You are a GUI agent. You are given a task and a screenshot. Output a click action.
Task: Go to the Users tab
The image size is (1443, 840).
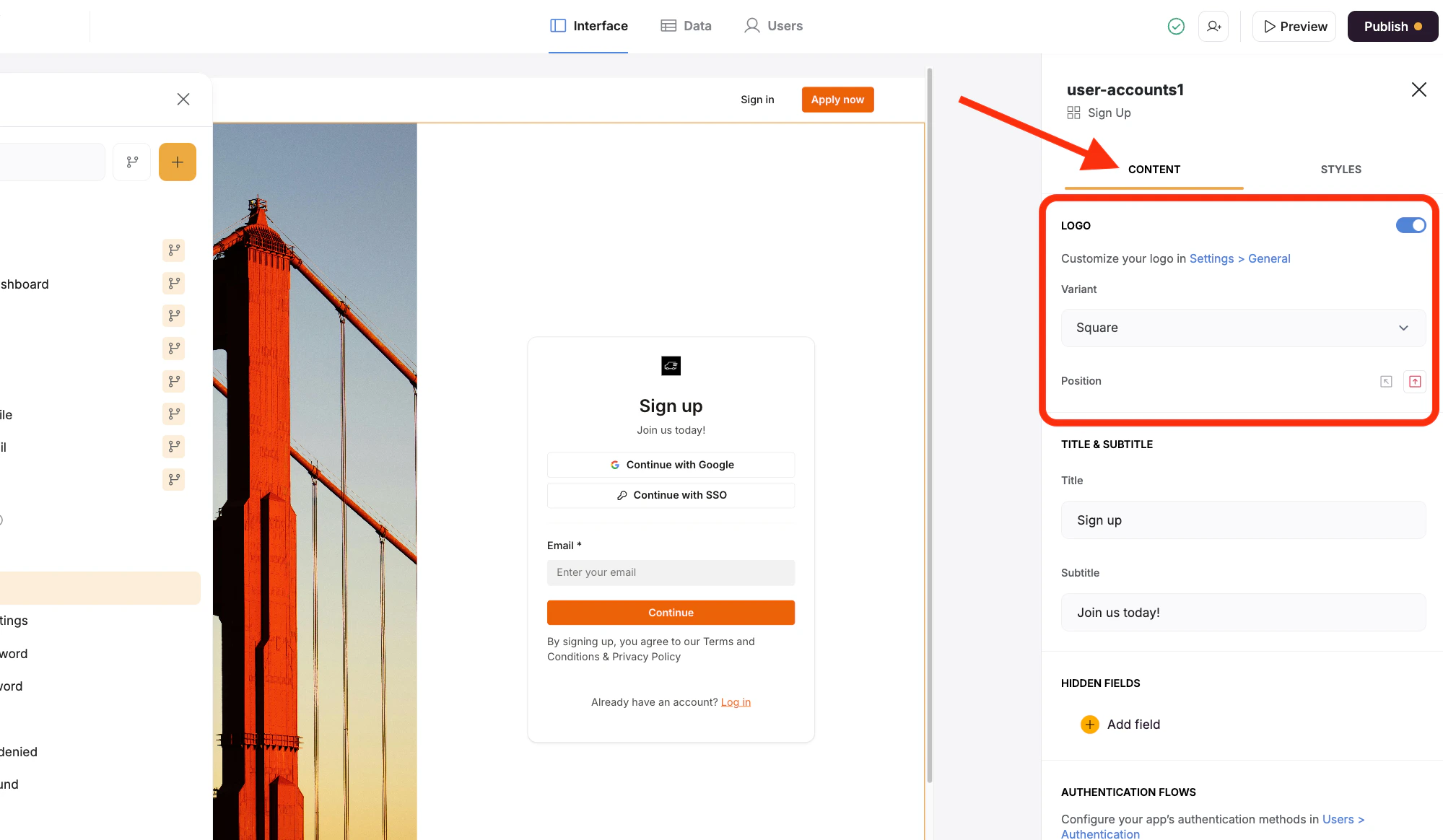[773, 26]
